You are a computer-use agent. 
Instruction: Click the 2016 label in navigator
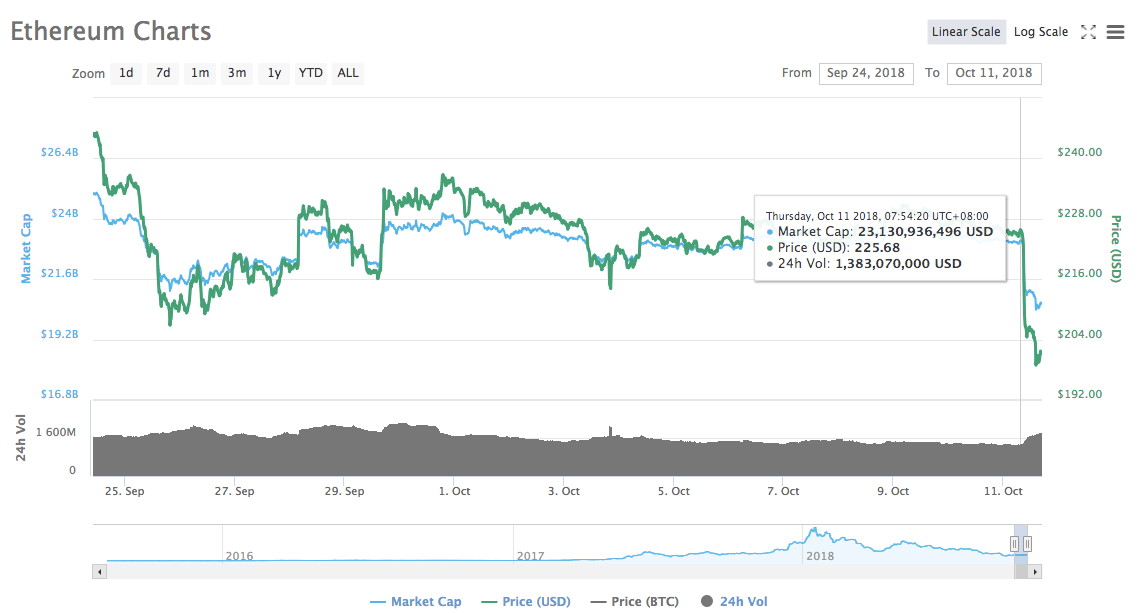[239, 556]
